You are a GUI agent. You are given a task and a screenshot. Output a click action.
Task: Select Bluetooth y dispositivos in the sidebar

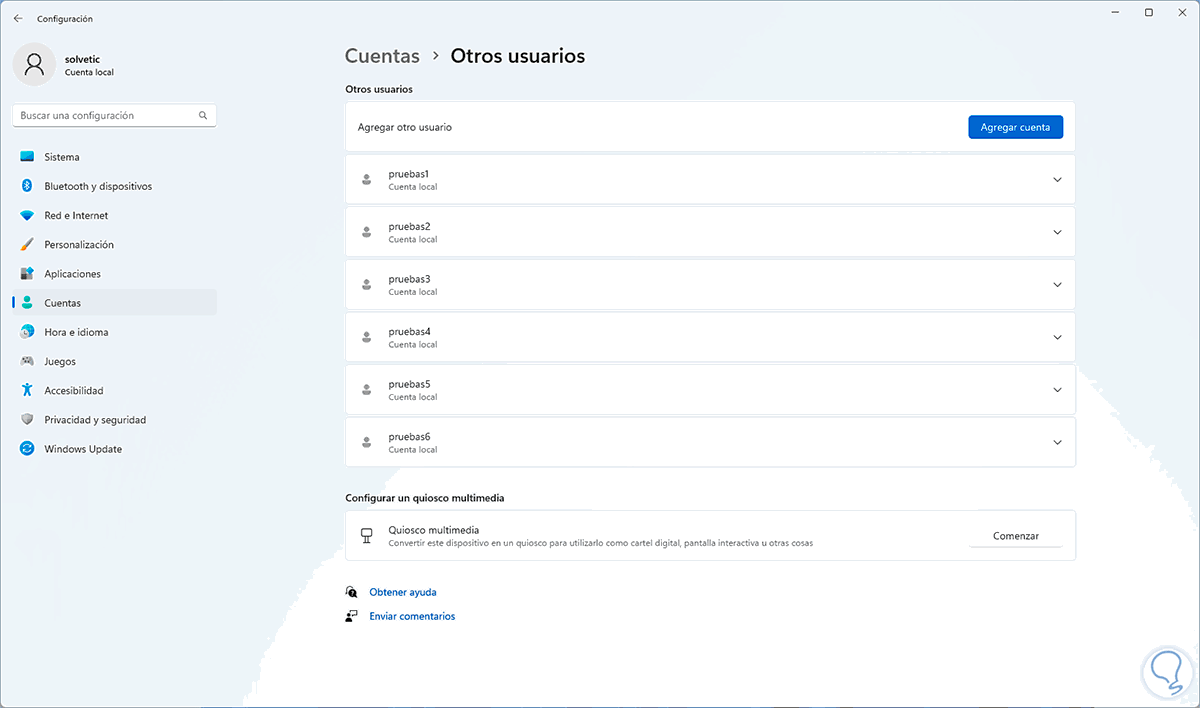coord(97,186)
